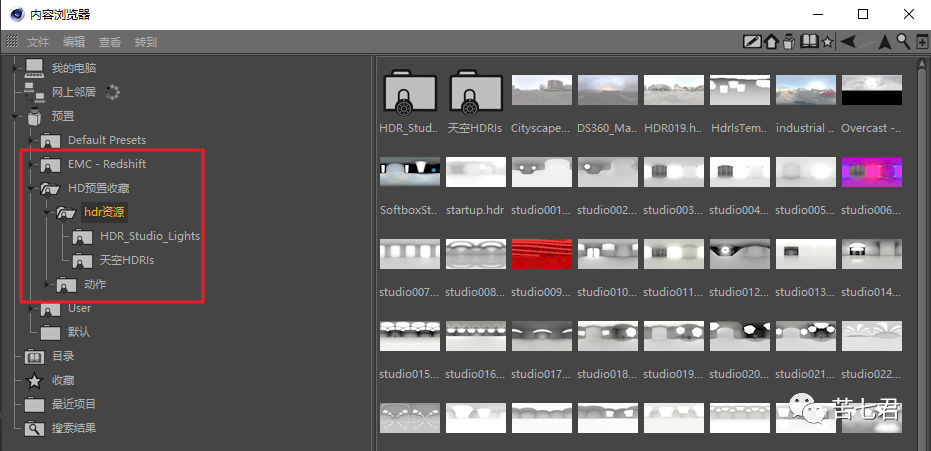Select the industrial HDR thumbnail

click(806, 90)
